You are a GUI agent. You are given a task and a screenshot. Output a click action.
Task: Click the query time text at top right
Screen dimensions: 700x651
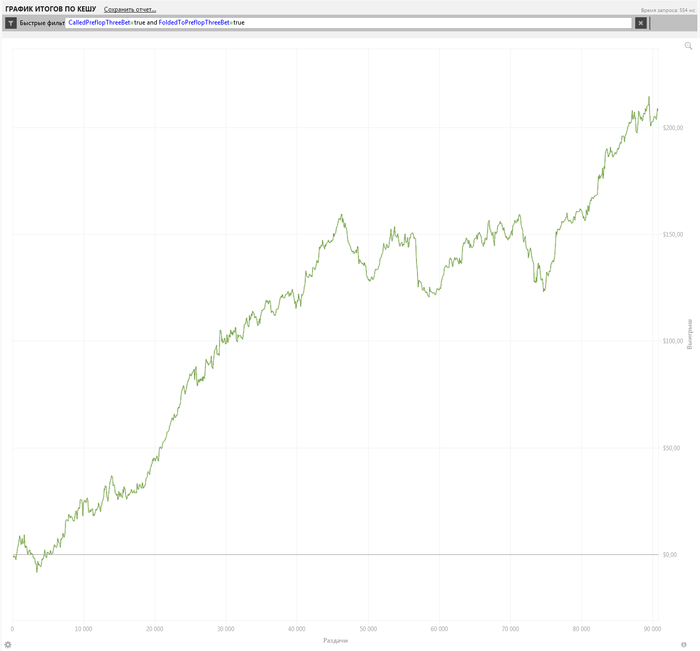[x=668, y=10]
